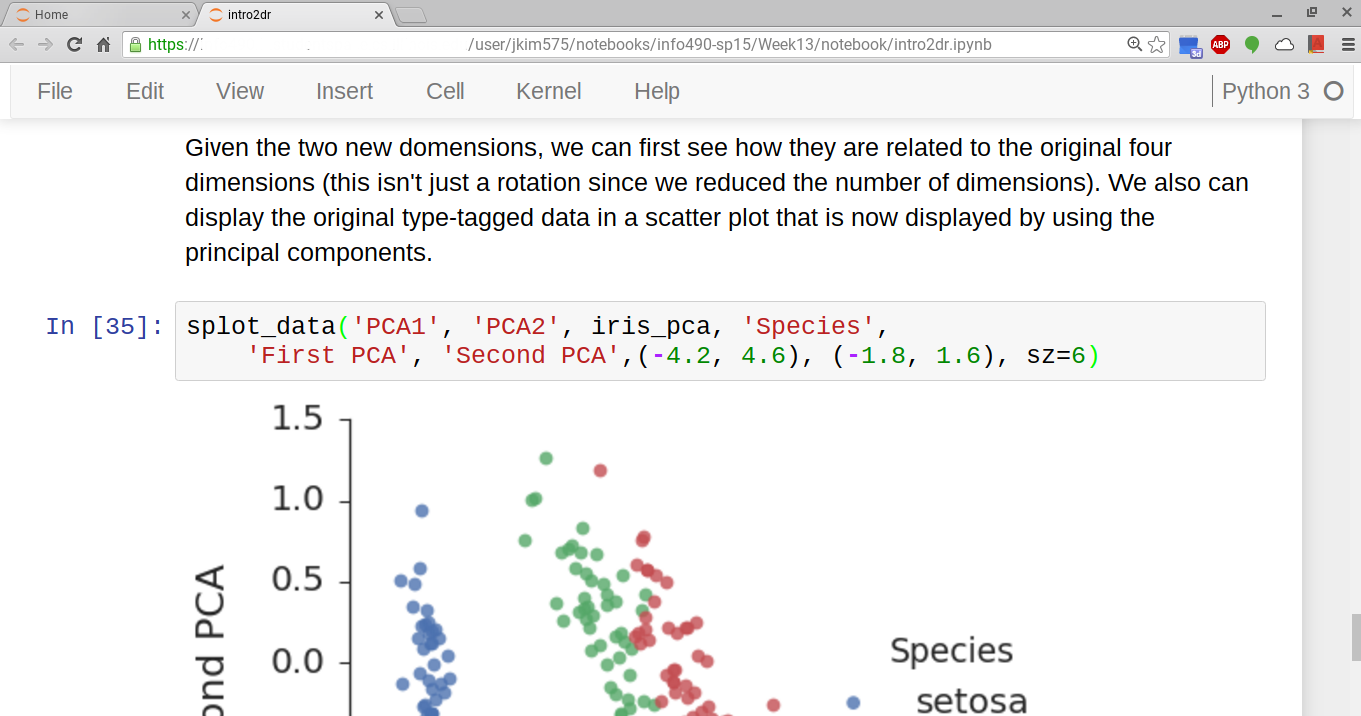Click into the splot_data code cell
The image size is (1361, 716).
[720, 341]
